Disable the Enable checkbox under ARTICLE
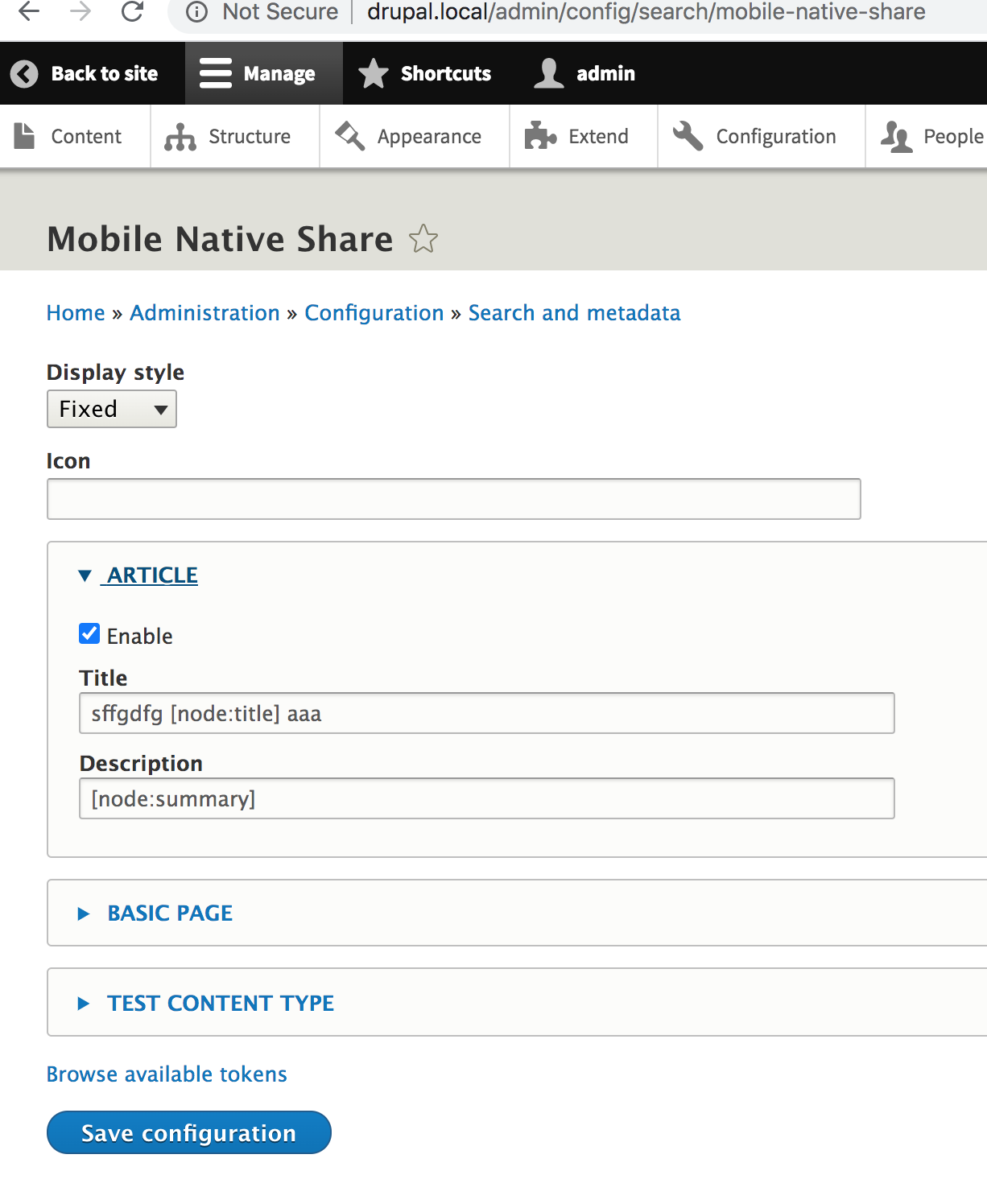The width and height of the screenshot is (987, 1204). click(x=89, y=633)
